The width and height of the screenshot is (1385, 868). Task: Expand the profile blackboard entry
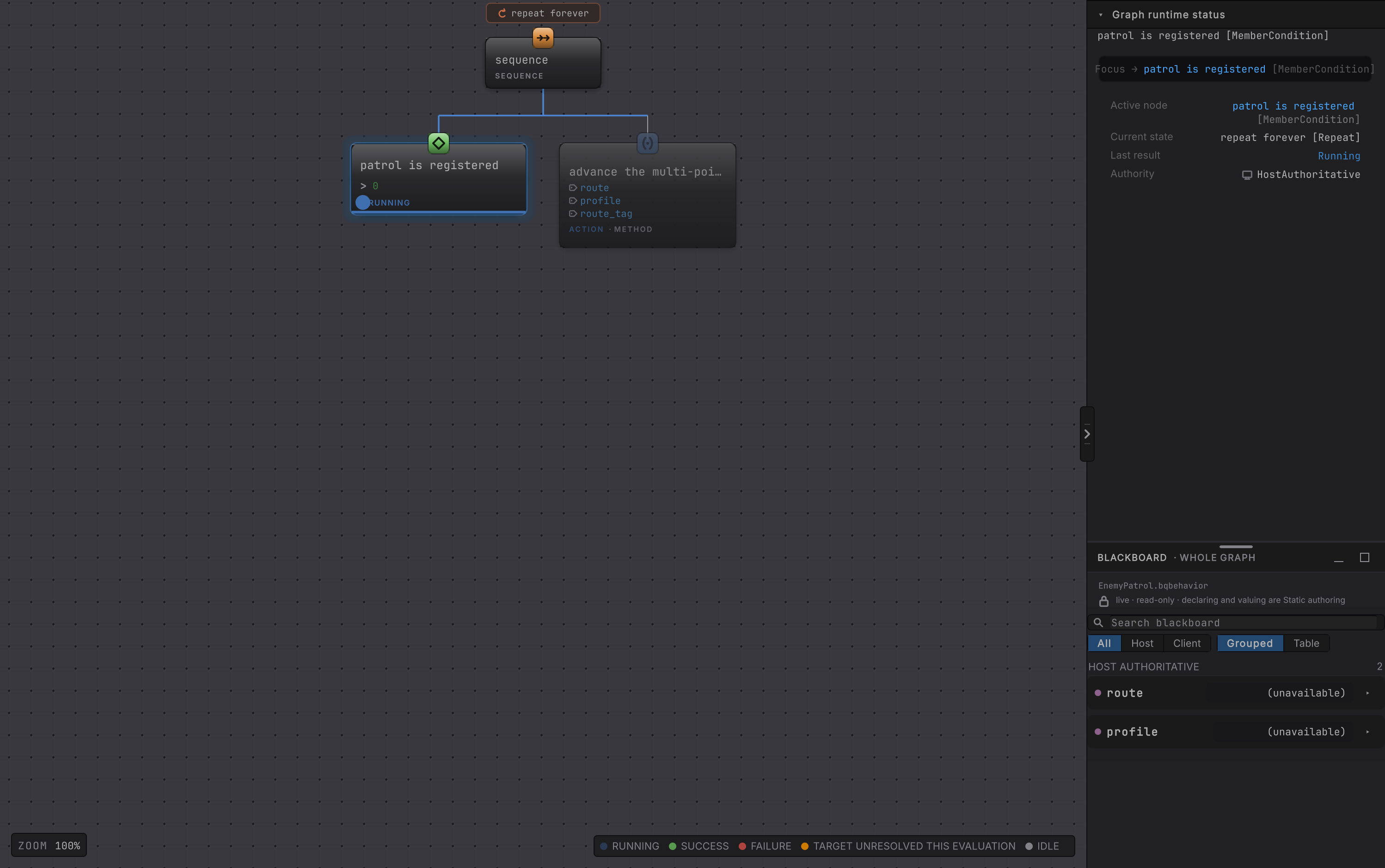click(1367, 732)
